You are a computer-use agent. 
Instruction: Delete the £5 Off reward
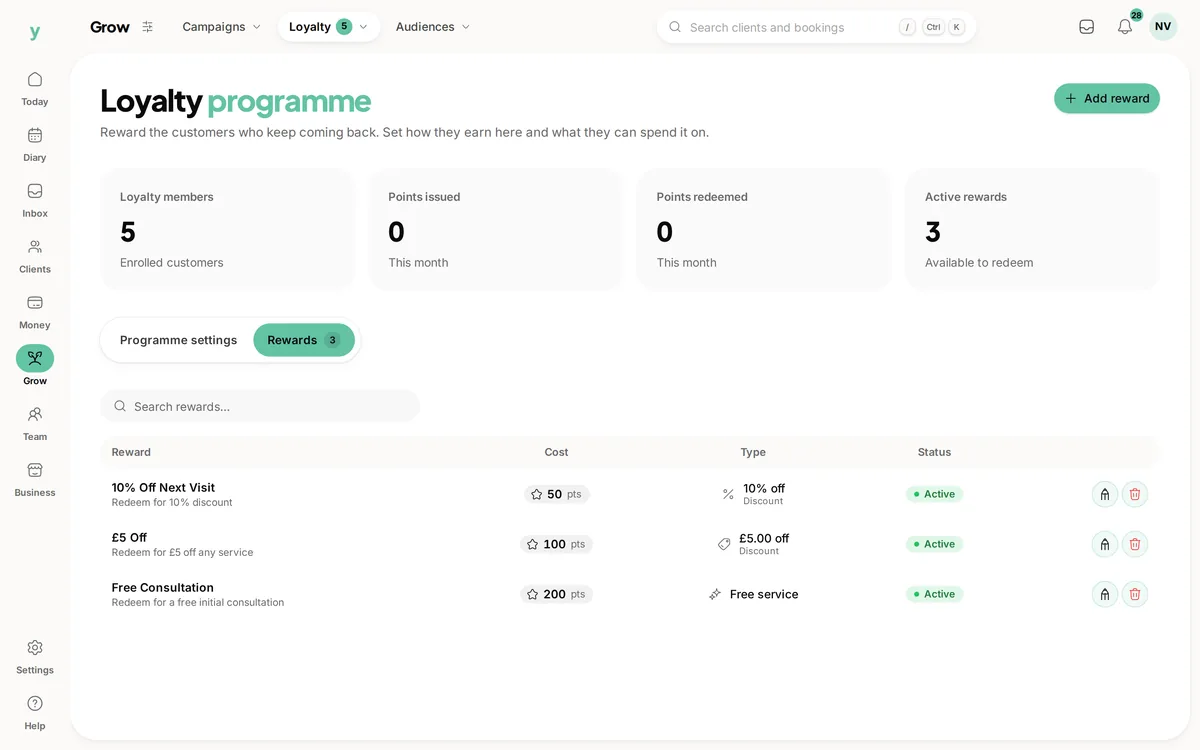coord(1135,544)
